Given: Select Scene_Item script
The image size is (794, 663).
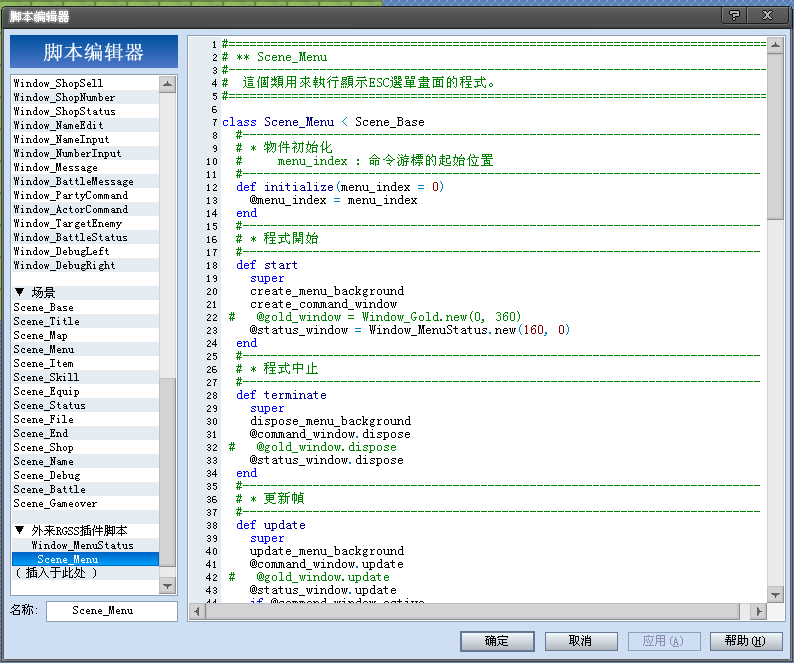Looking at the screenshot, I should [x=85, y=364].
